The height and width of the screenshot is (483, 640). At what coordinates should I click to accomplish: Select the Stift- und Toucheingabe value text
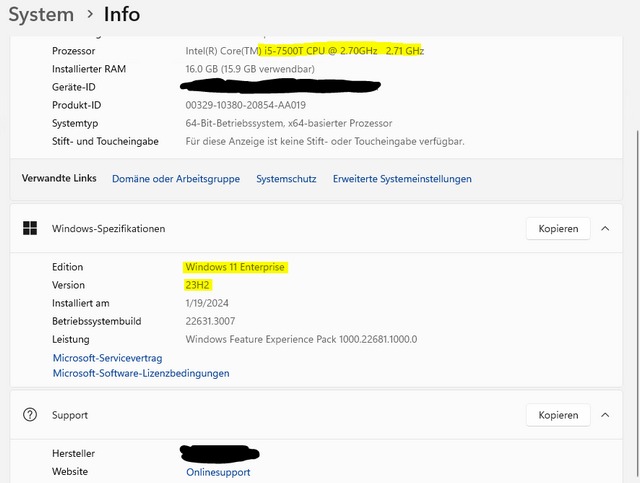325,141
